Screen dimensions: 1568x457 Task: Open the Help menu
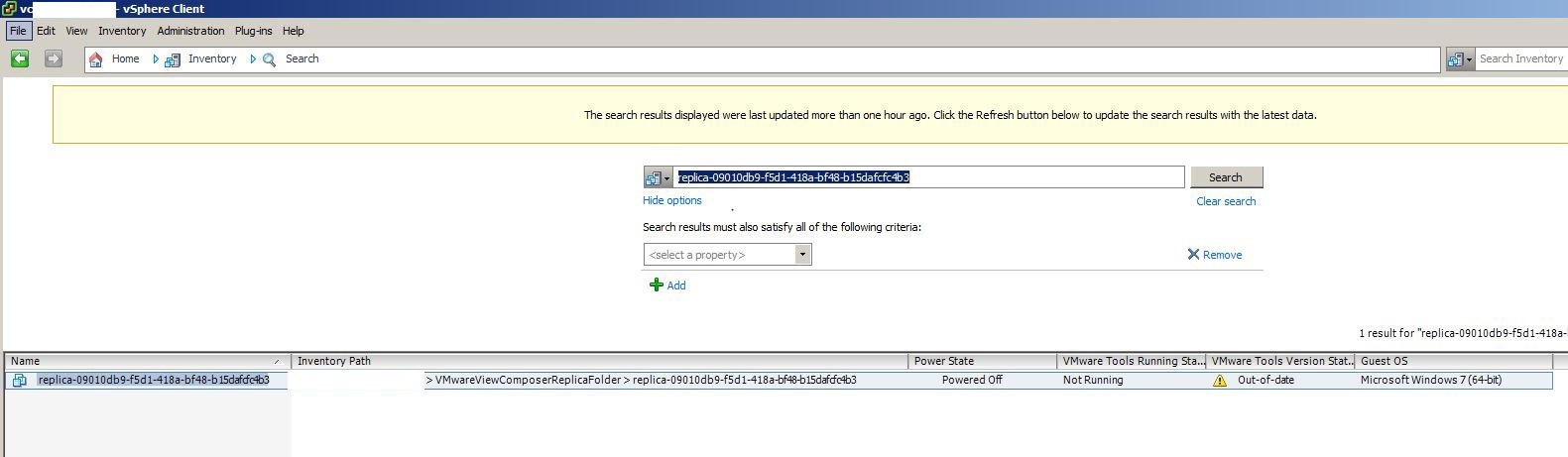coord(293,31)
